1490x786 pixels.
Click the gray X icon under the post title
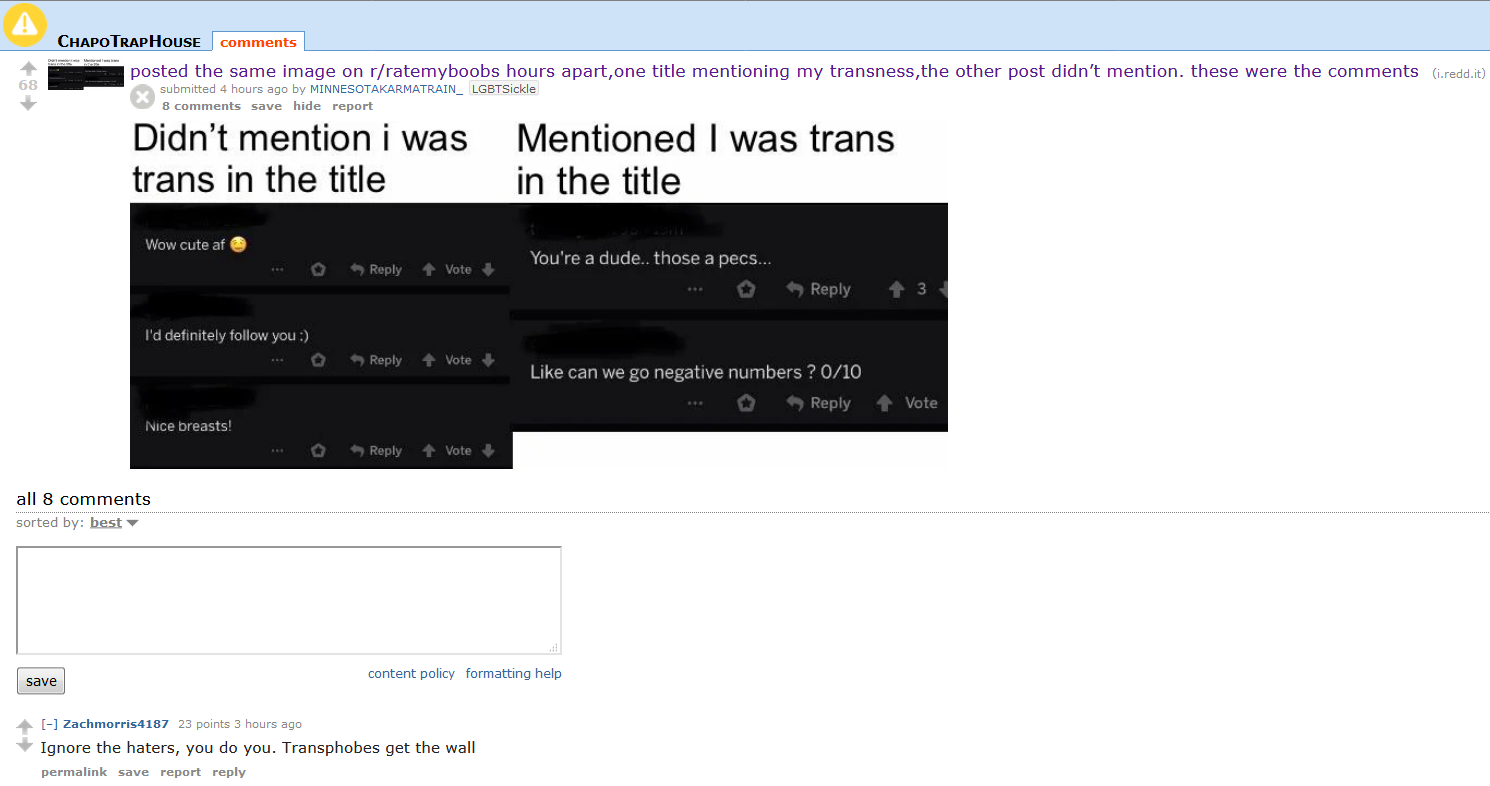point(143,97)
